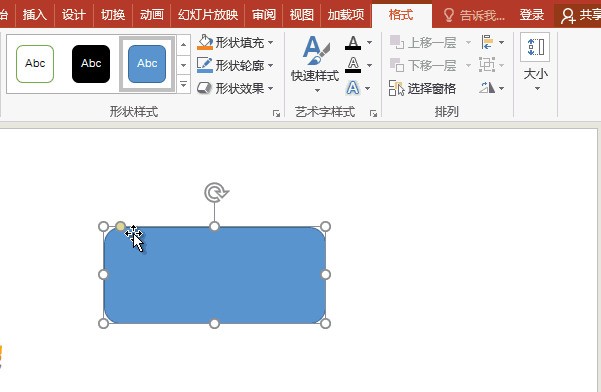Switch to the Animations (动画) tab
The width and height of the screenshot is (601, 392).
tap(152, 15)
